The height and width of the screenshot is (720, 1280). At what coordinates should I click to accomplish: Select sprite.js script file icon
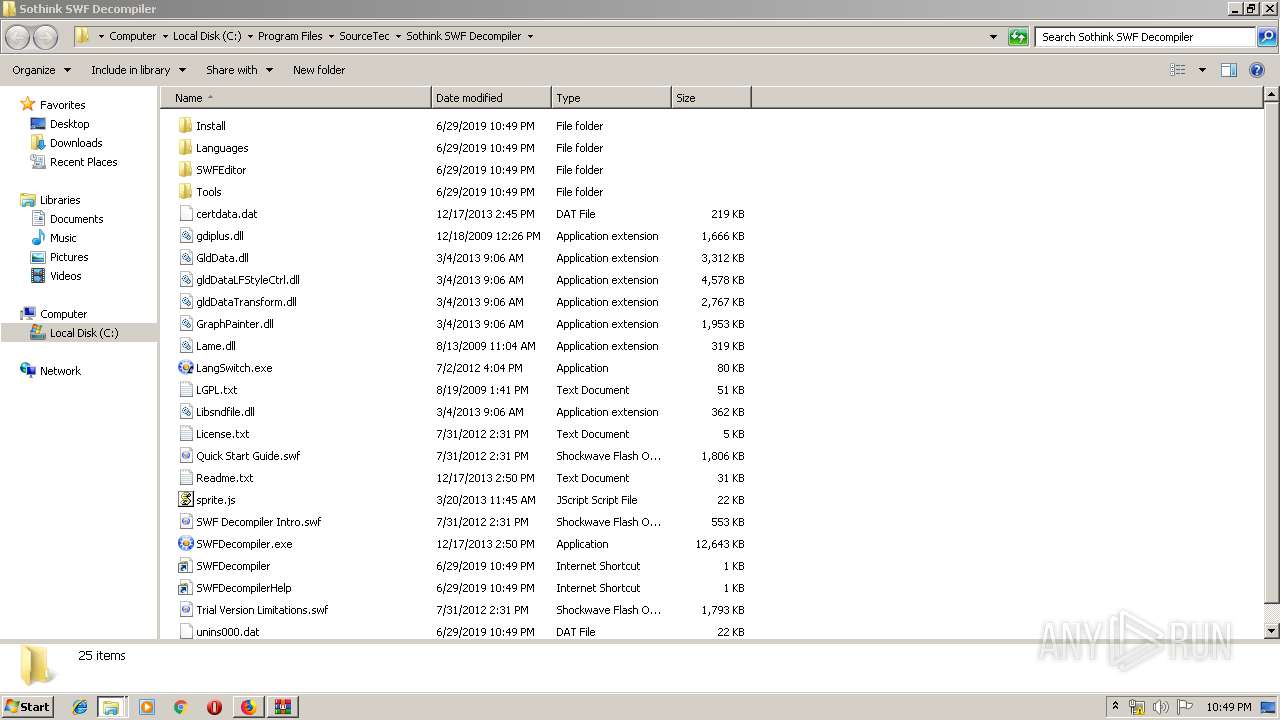pos(185,500)
